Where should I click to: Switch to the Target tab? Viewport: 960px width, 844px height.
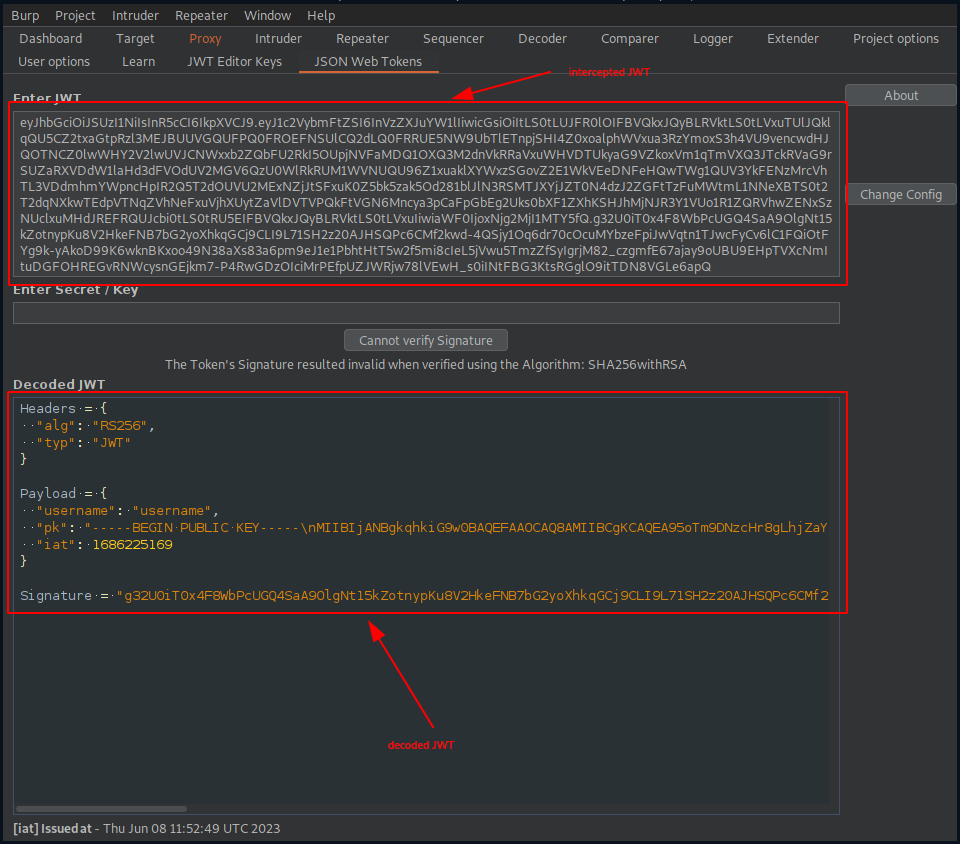135,38
